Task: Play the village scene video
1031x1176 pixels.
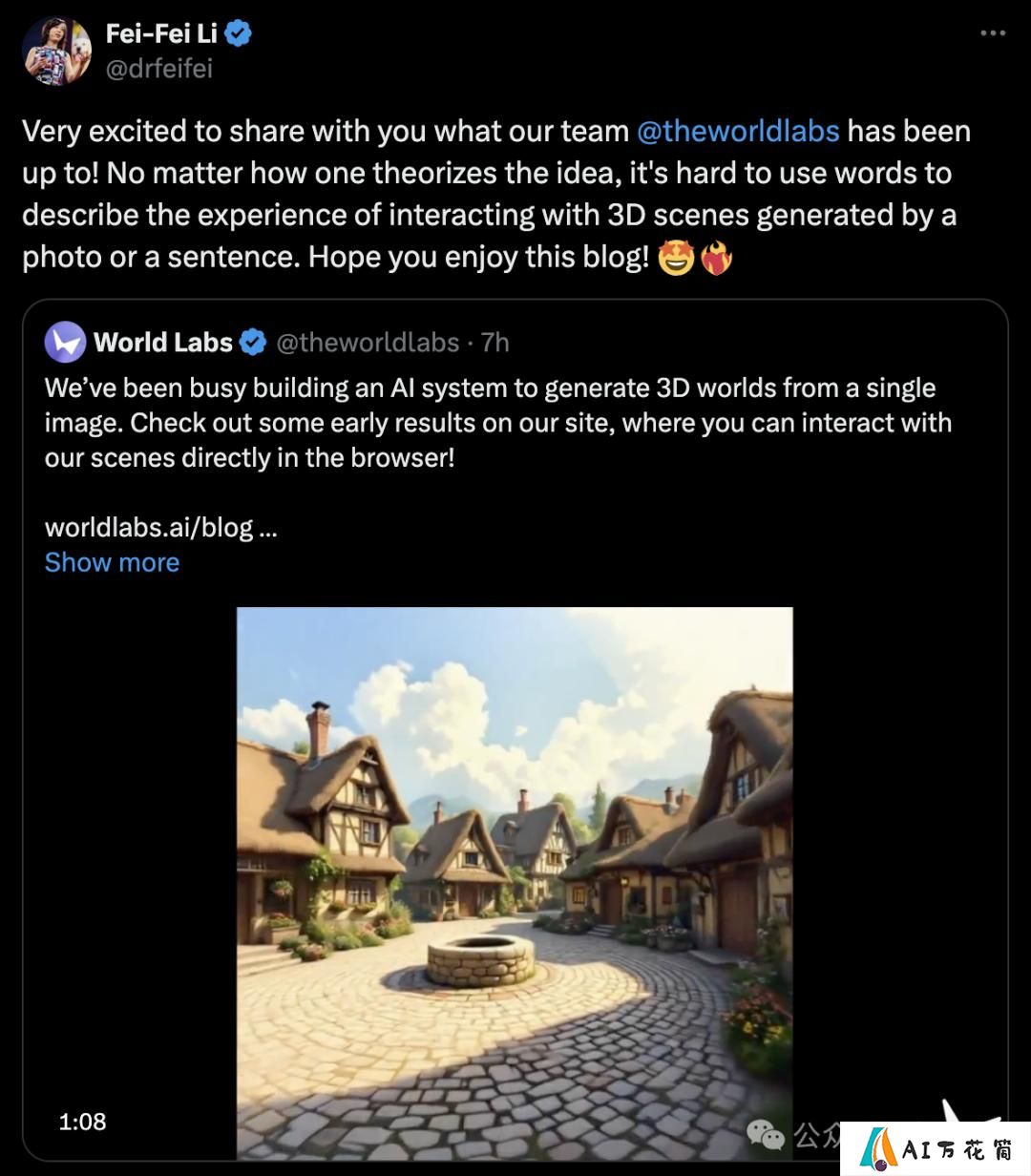Action: (x=515, y=883)
